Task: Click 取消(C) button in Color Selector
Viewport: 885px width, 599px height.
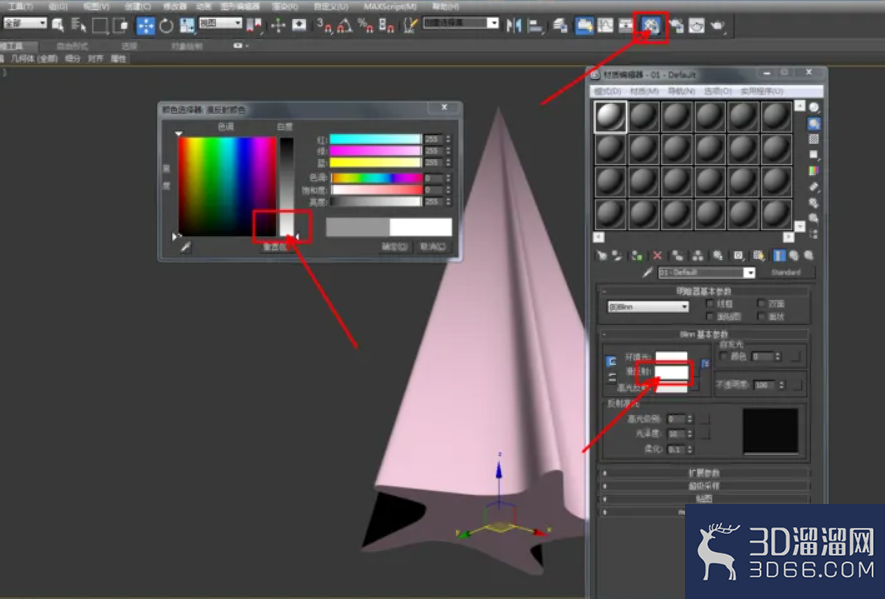Action: click(x=432, y=247)
